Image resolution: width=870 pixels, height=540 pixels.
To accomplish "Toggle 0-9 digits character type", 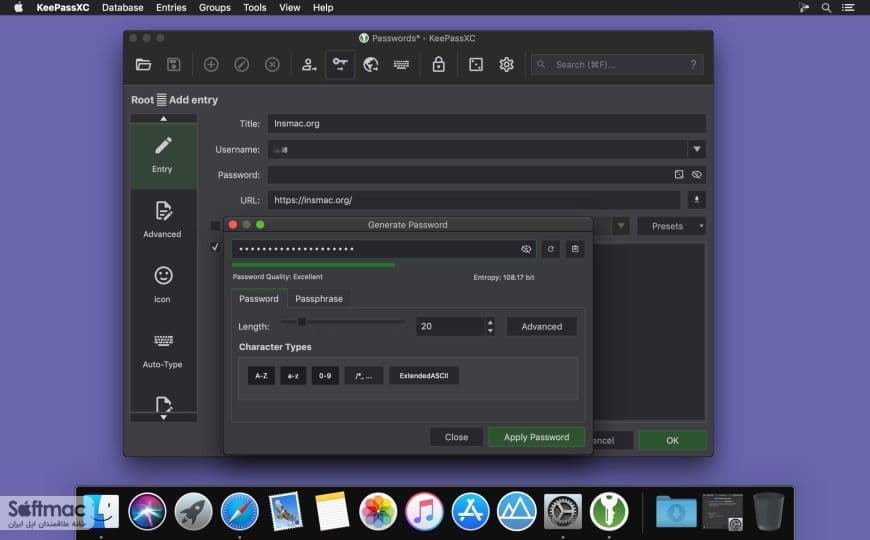I will pos(325,376).
